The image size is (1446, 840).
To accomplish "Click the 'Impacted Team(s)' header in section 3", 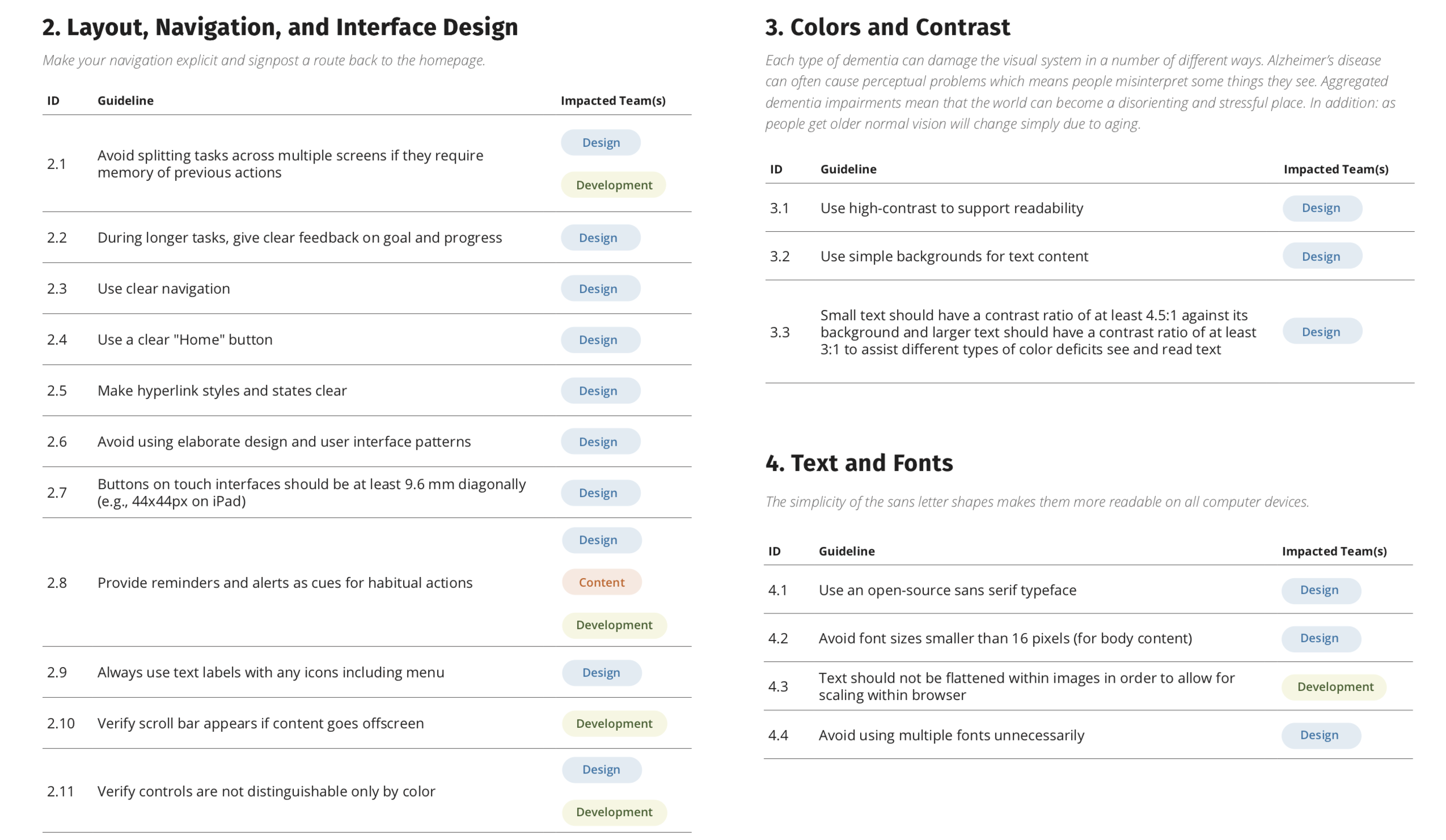I will coord(1336,169).
